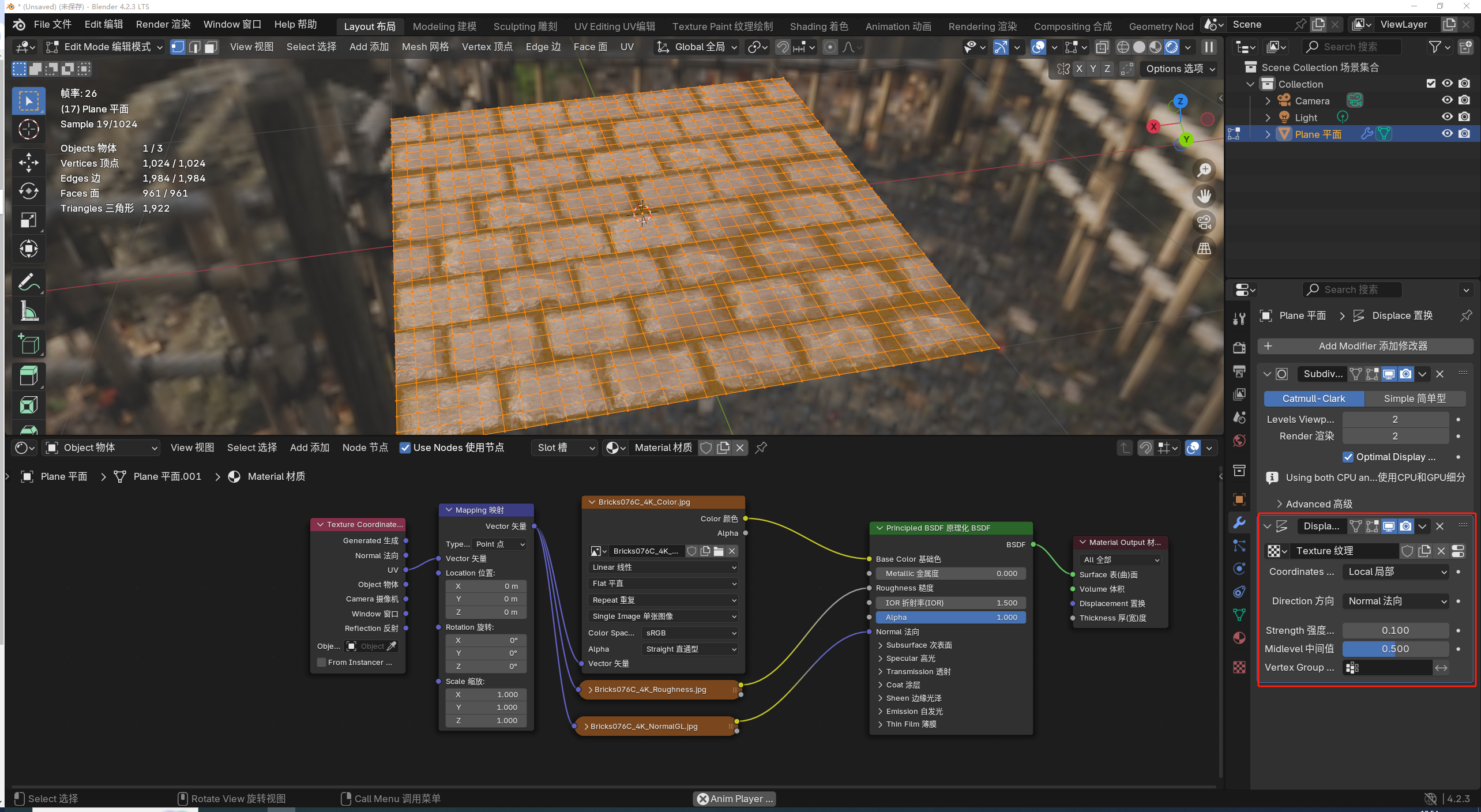The width and height of the screenshot is (1481, 812).
Task: Click the Add Modifier button
Action: (1365, 347)
